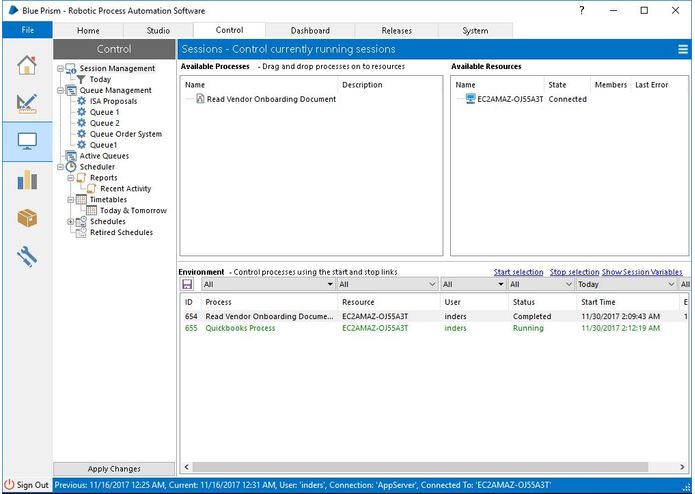The width and height of the screenshot is (695, 494).
Task: Click the Queue1 gear icon
Action: tap(82, 145)
